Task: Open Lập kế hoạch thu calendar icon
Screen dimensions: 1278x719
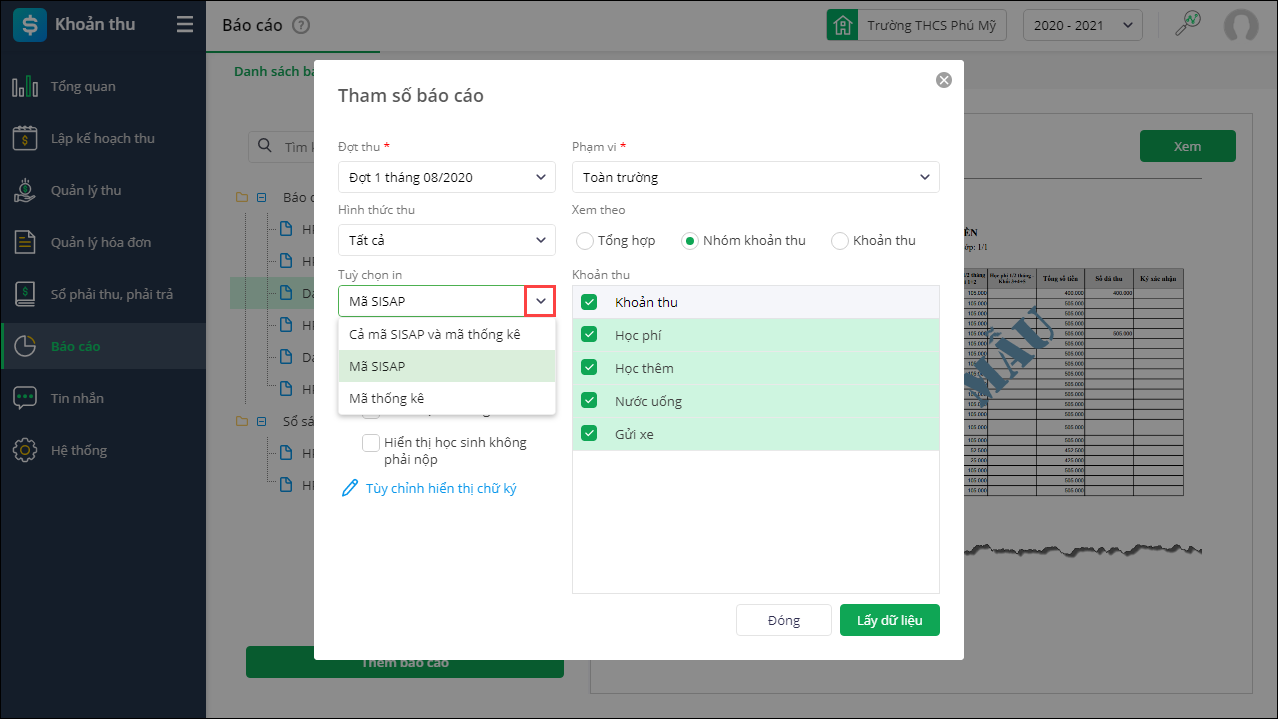Action: tap(25, 139)
